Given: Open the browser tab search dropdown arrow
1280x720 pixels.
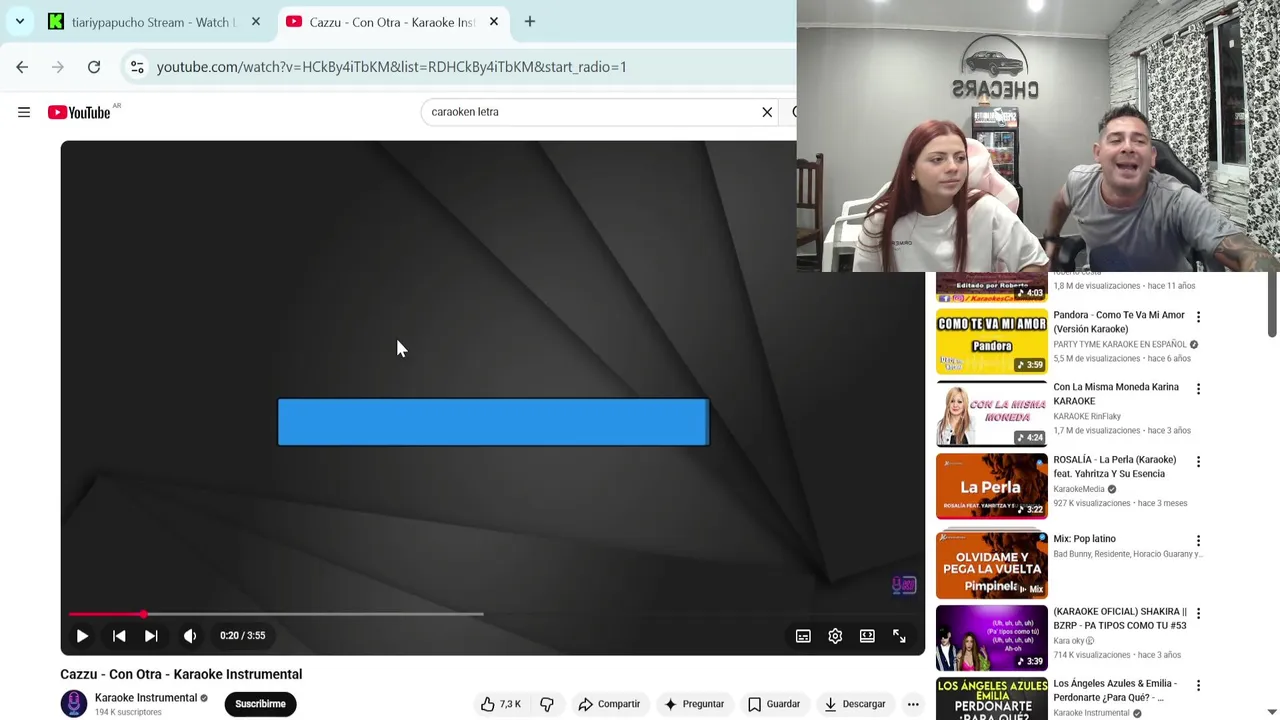Looking at the screenshot, I should tap(20, 21).
